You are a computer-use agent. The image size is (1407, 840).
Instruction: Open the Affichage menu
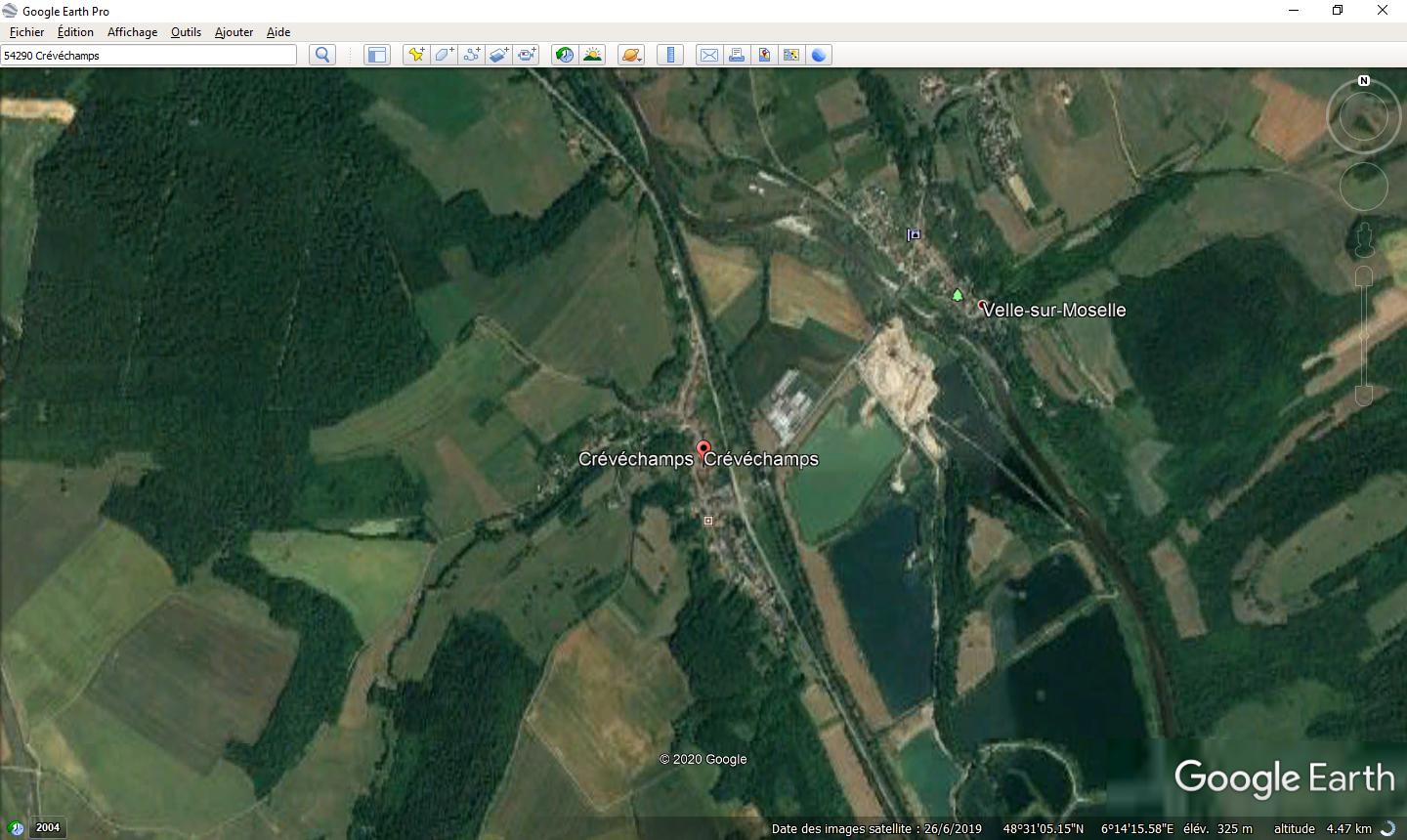click(132, 31)
